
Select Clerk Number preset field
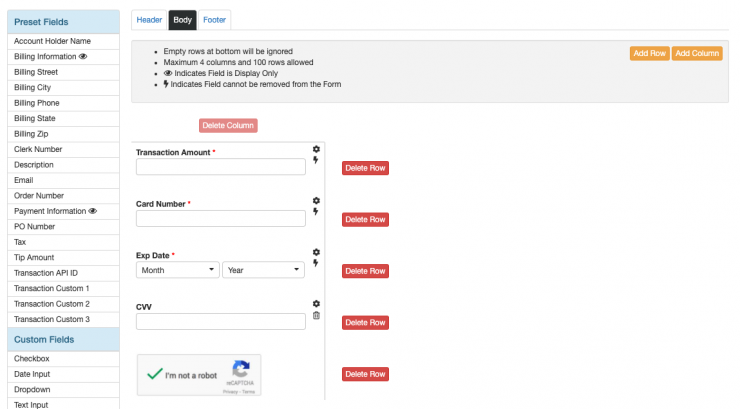63,150
